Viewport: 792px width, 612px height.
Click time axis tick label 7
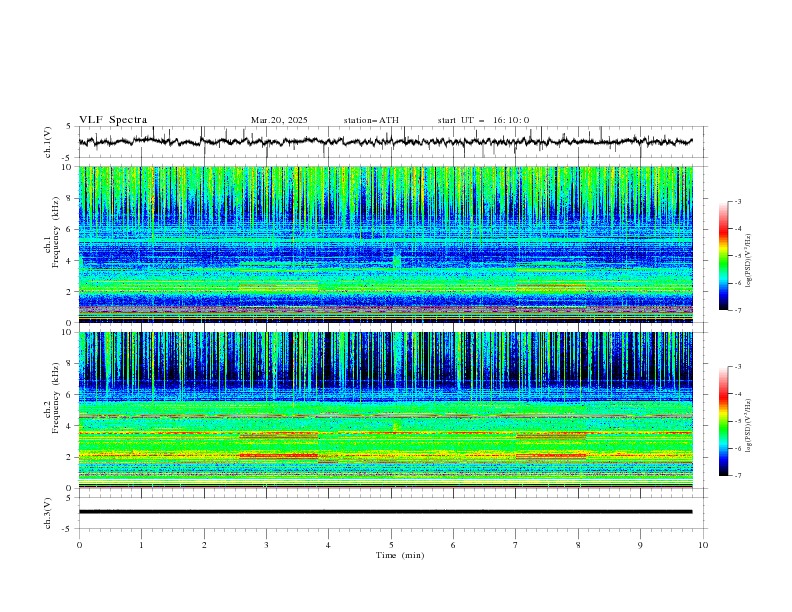[x=516, y=545]
